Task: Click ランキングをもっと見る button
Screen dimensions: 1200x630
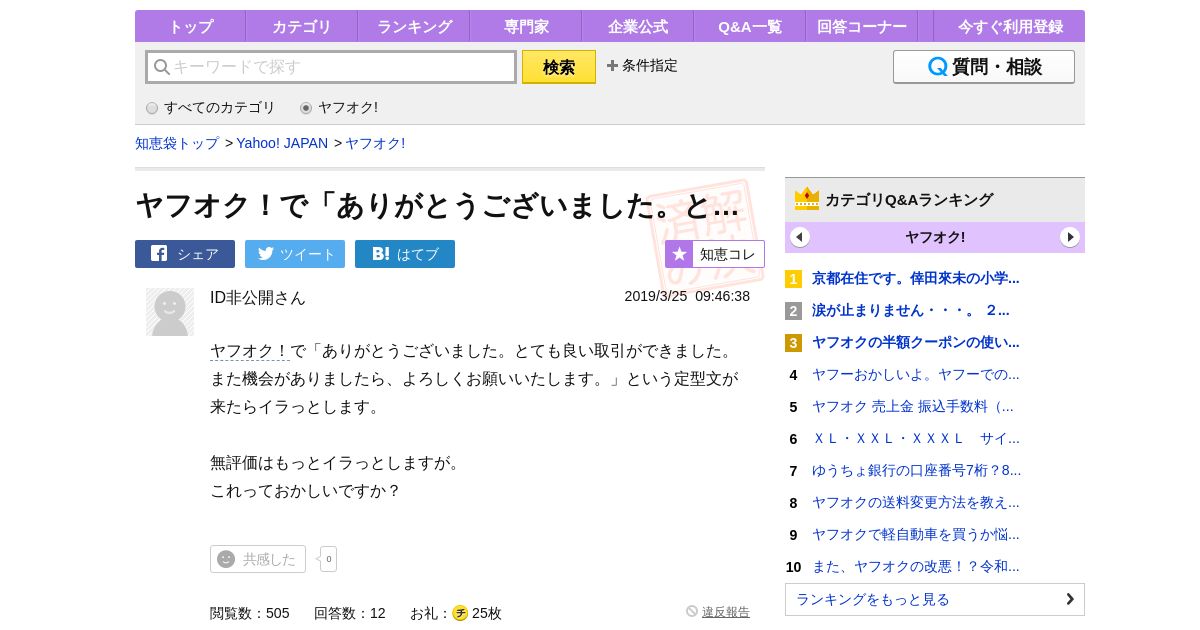Action: pyautogui.click(x=935, y=599)
